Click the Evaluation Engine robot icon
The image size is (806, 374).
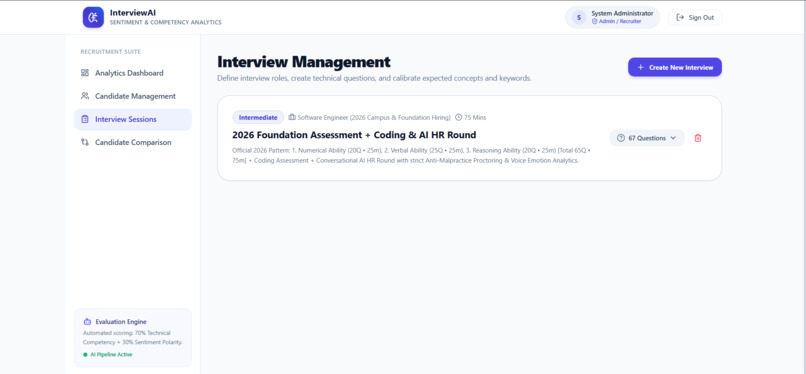tap(87, 322)
